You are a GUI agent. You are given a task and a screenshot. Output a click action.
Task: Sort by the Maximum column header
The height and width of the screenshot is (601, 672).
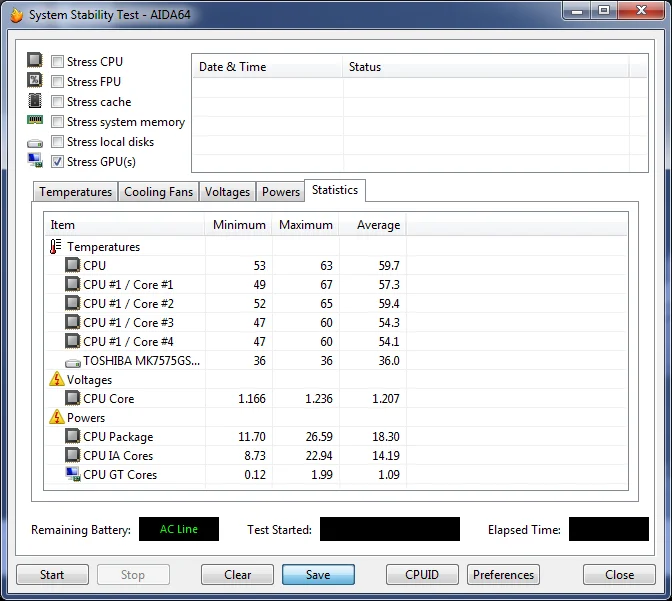point(306,225)
